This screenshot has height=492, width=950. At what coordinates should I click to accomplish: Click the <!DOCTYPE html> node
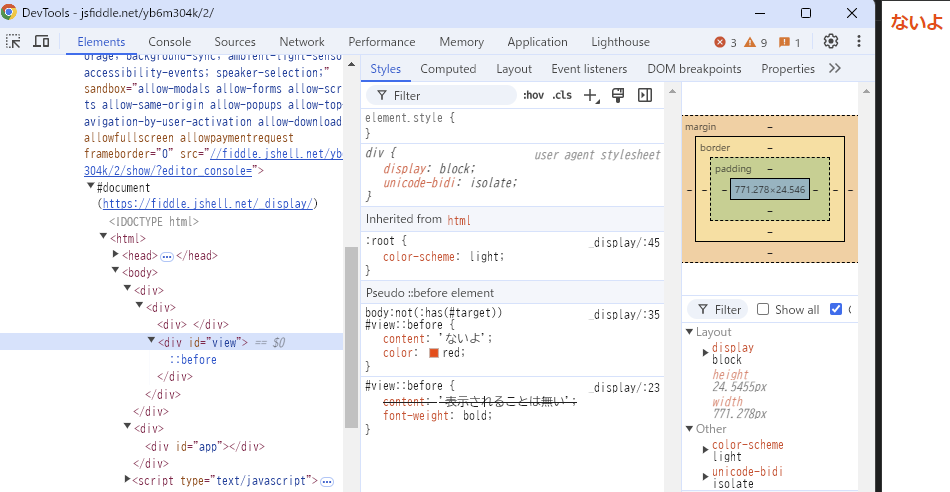click(154, 221)
